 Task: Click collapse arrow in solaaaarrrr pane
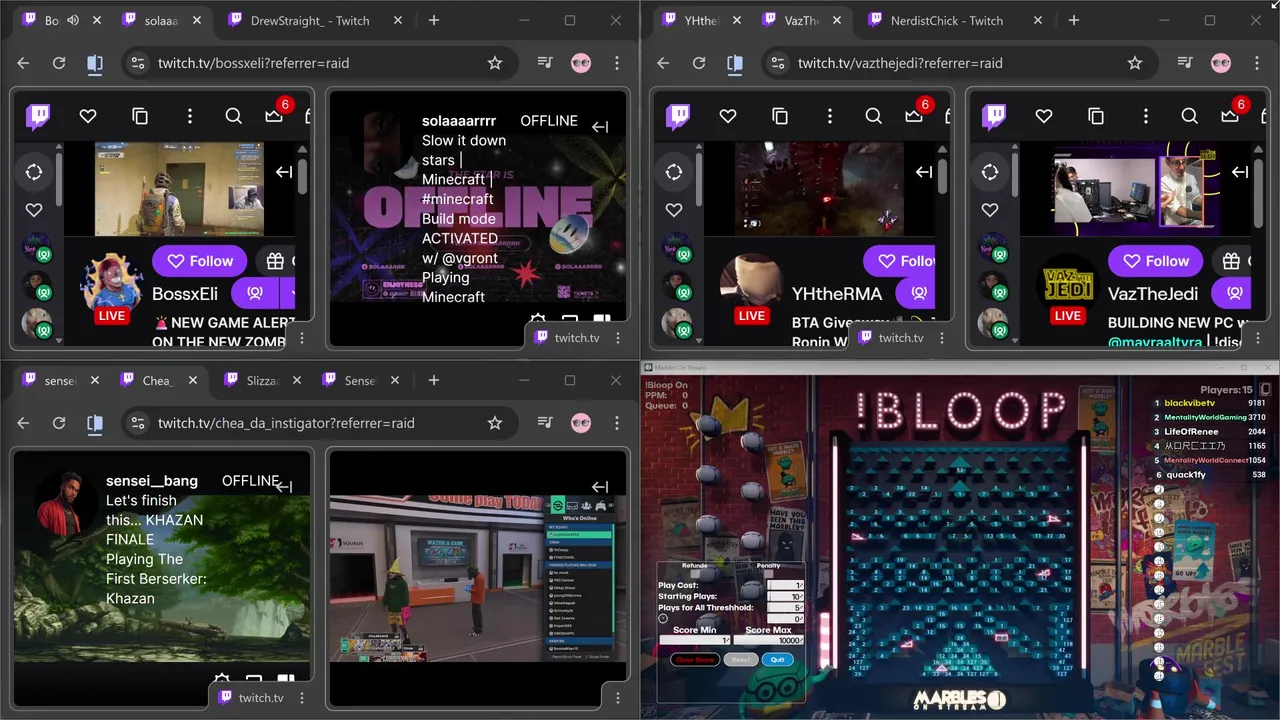(600, 127)
